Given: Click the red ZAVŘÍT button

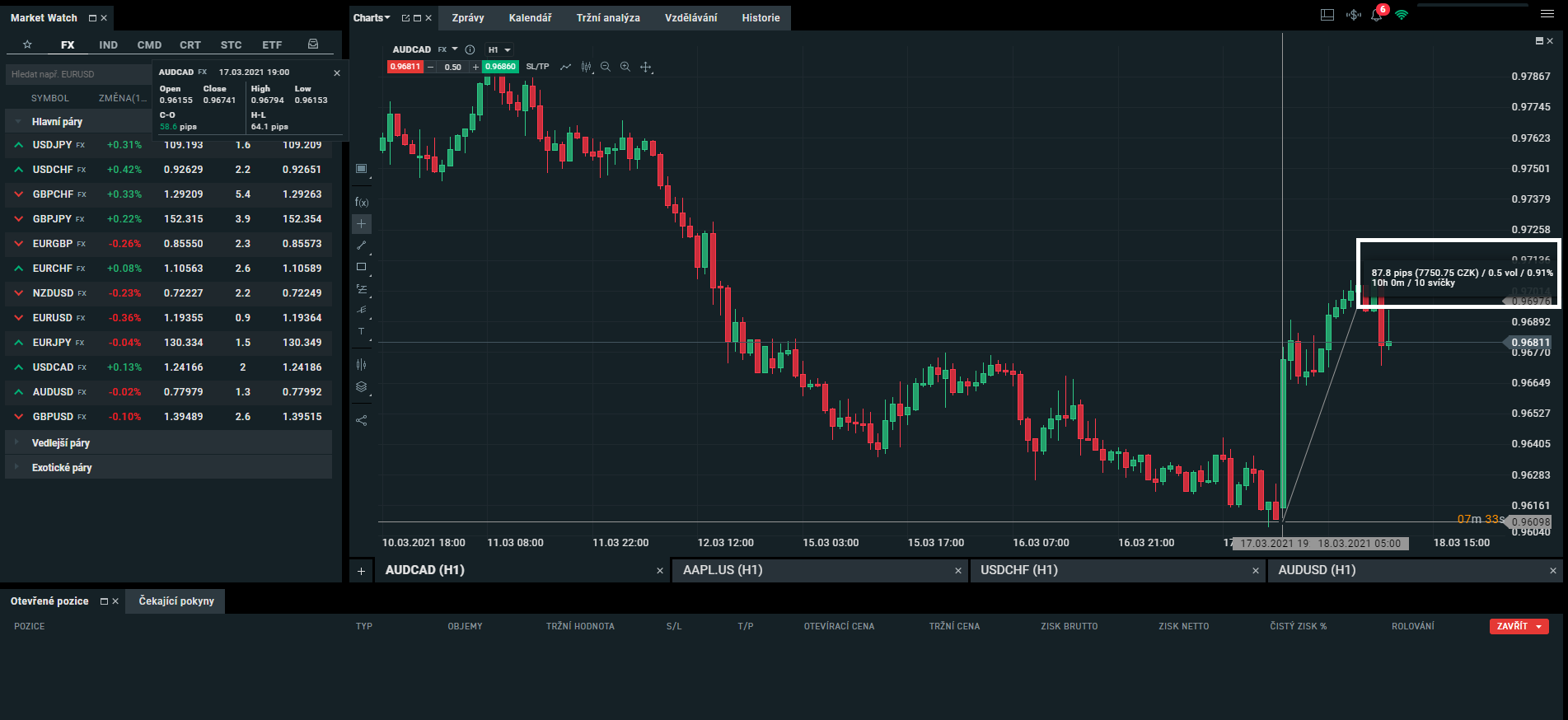Looking at the screenshot, I should pyautogui.click(x=1519, y=626).
